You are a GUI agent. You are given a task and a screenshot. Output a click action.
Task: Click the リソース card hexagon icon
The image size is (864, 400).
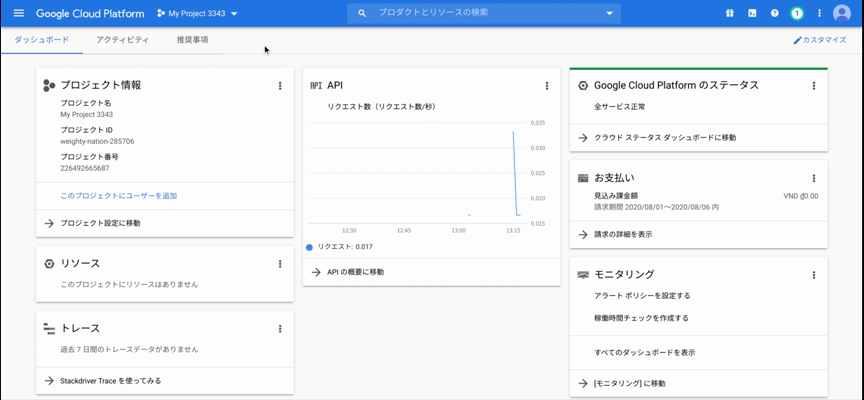[49, 264]
